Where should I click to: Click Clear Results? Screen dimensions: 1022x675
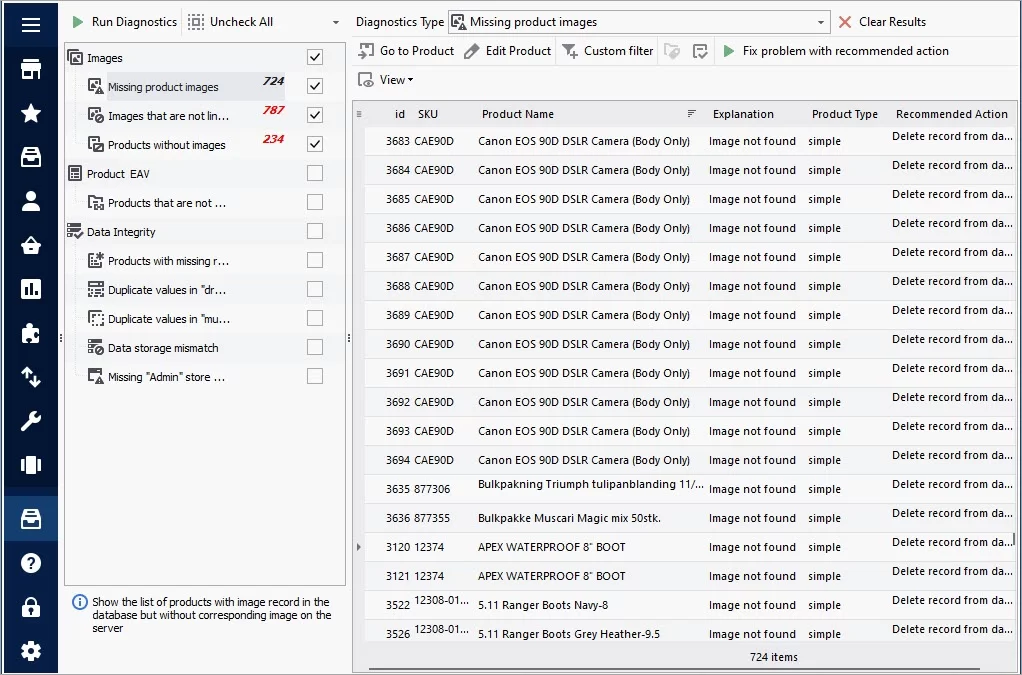883,22
